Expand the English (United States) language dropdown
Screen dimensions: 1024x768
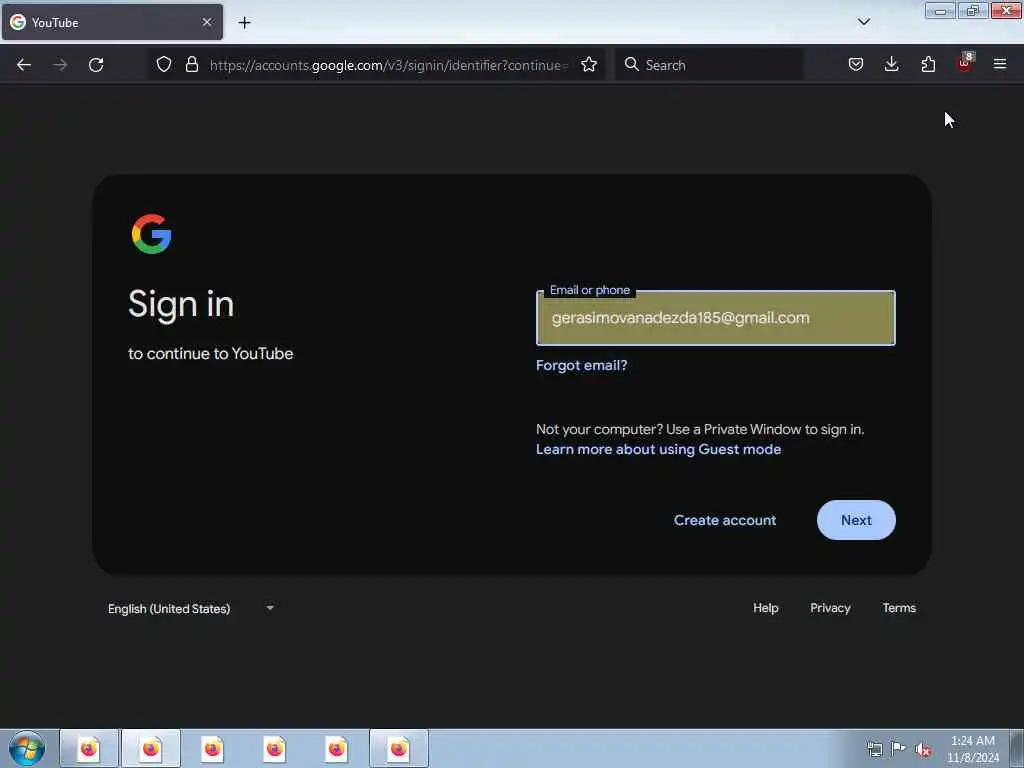(x=191, y=609)
